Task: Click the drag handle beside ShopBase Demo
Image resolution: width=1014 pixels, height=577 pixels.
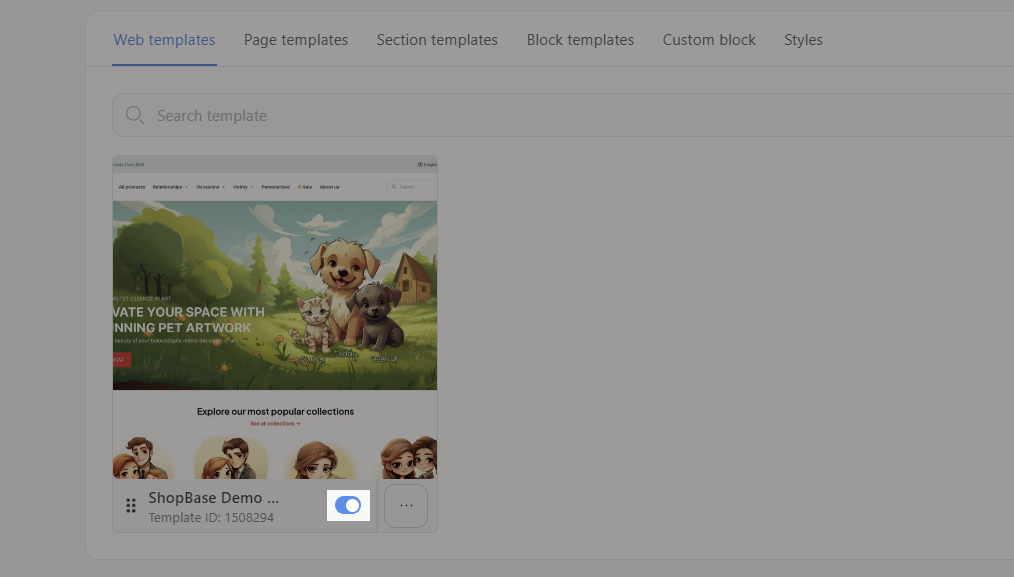Action: point(131,506)
